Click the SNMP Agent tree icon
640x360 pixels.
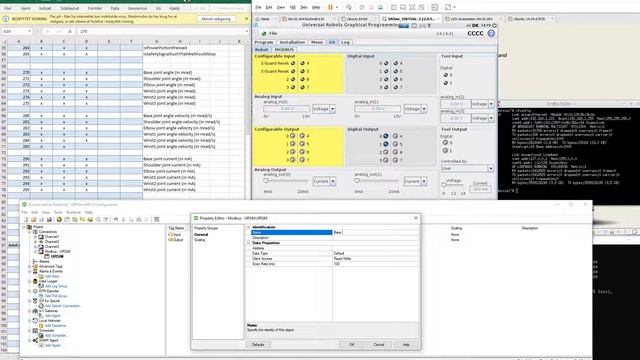35,340
